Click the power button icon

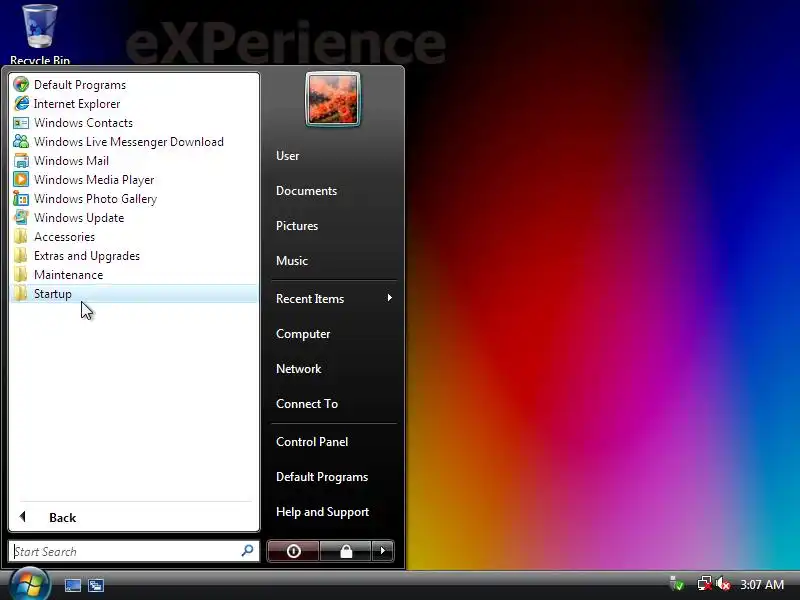[x=293, y=551]
